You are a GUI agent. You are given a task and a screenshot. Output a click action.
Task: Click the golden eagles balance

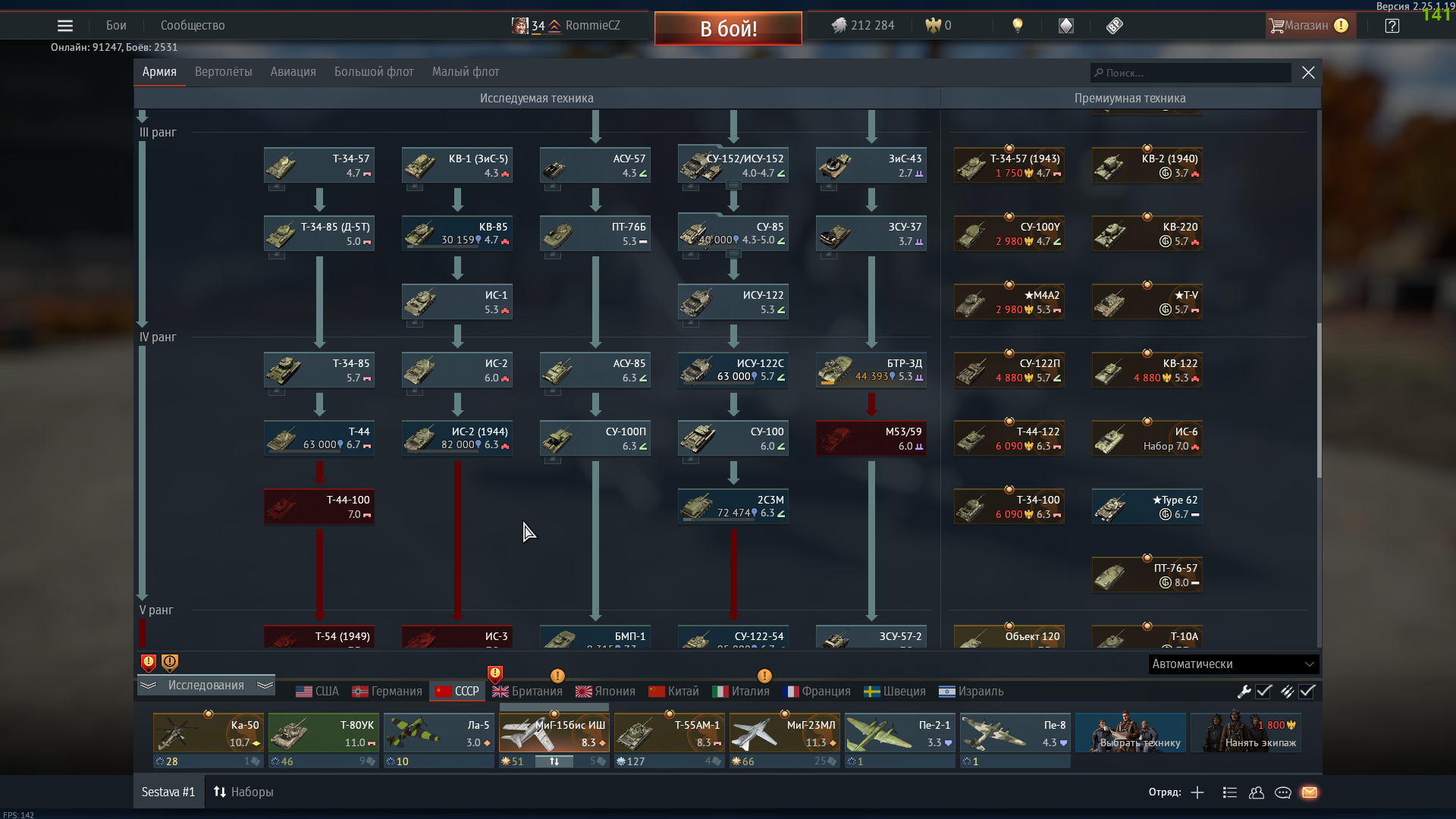click(938, 26)
